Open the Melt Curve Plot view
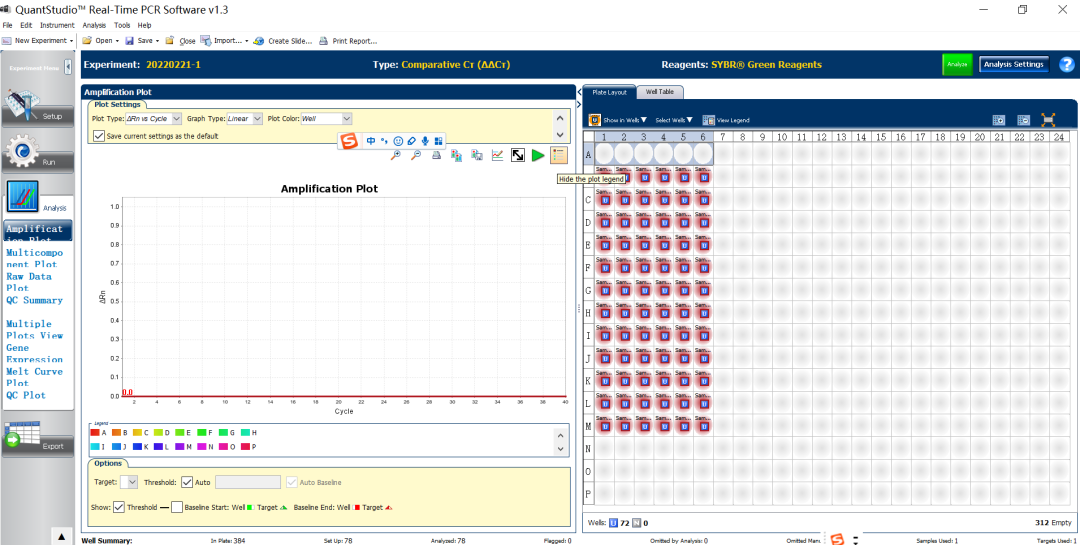Screen dimensions: 1080x545 tap(34, 377)
